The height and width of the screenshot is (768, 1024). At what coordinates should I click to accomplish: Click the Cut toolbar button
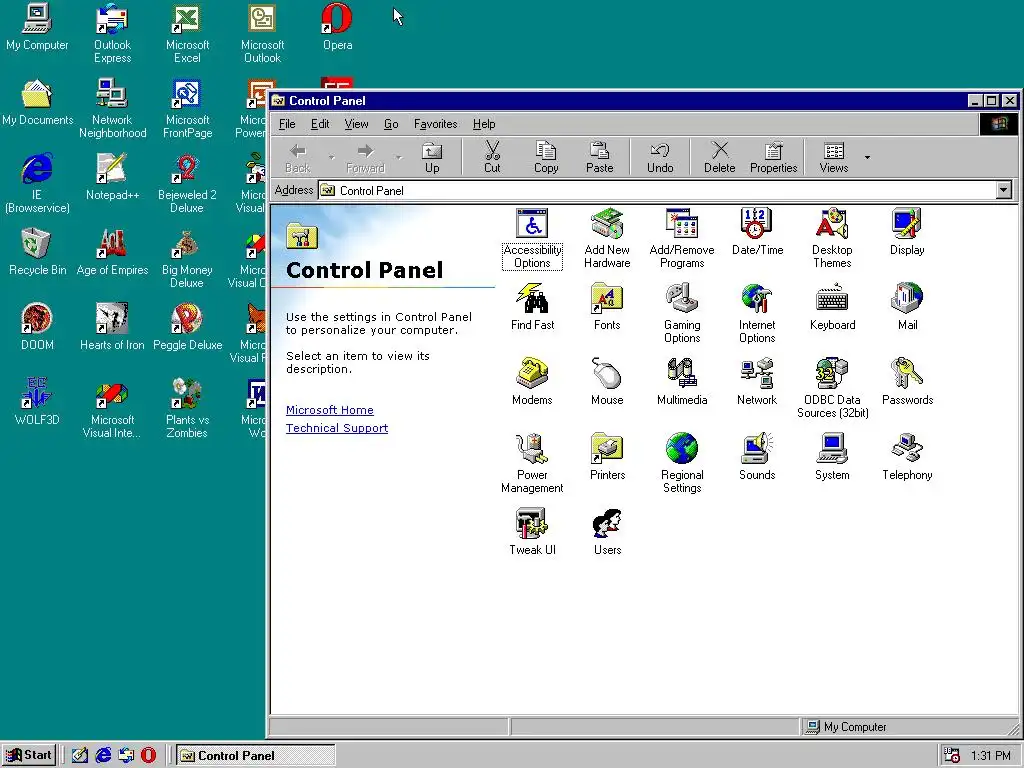pos(492,157)
